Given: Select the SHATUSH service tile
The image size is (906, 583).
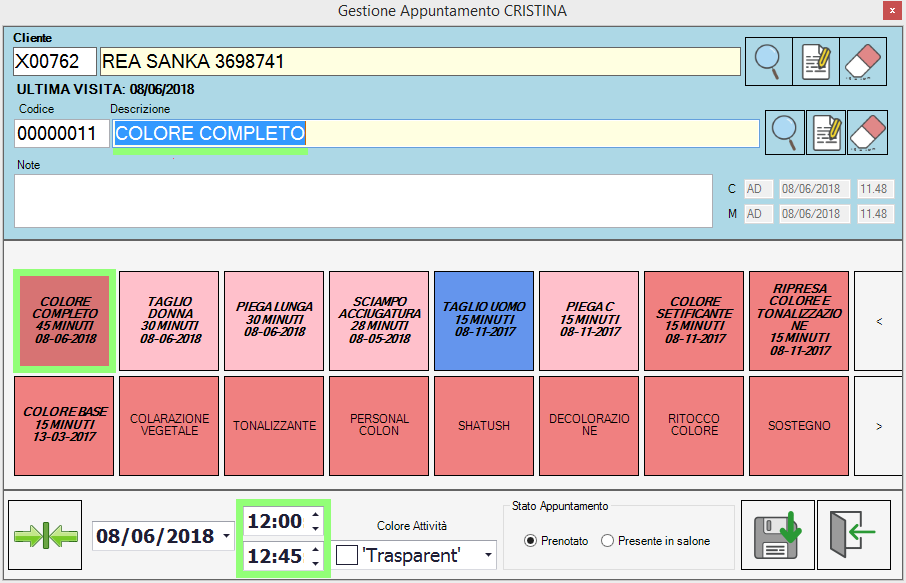Looking at the screenshot, I should click(x=484, y=425).
